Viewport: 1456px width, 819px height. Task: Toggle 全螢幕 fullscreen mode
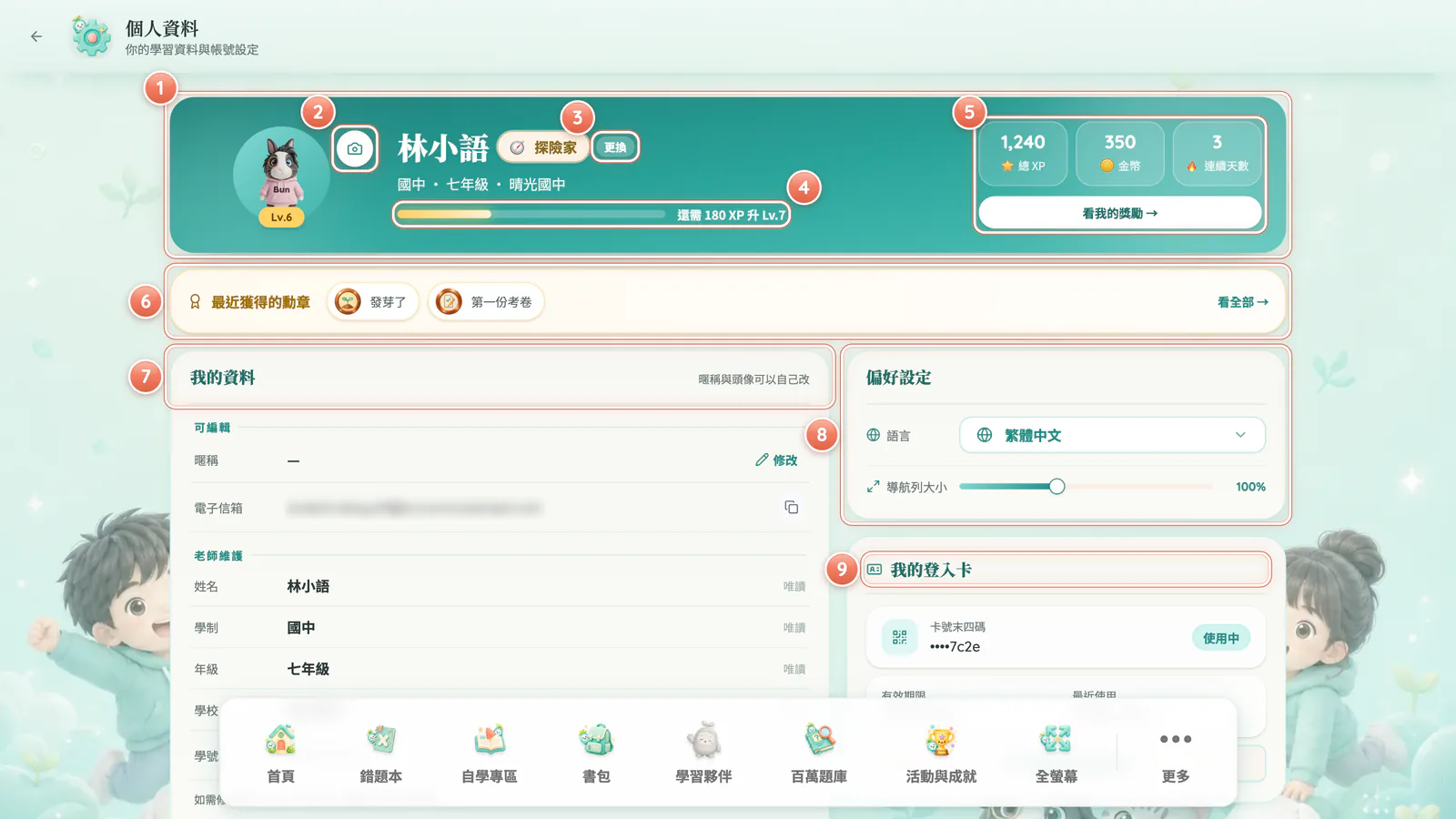coord(1057,753)
